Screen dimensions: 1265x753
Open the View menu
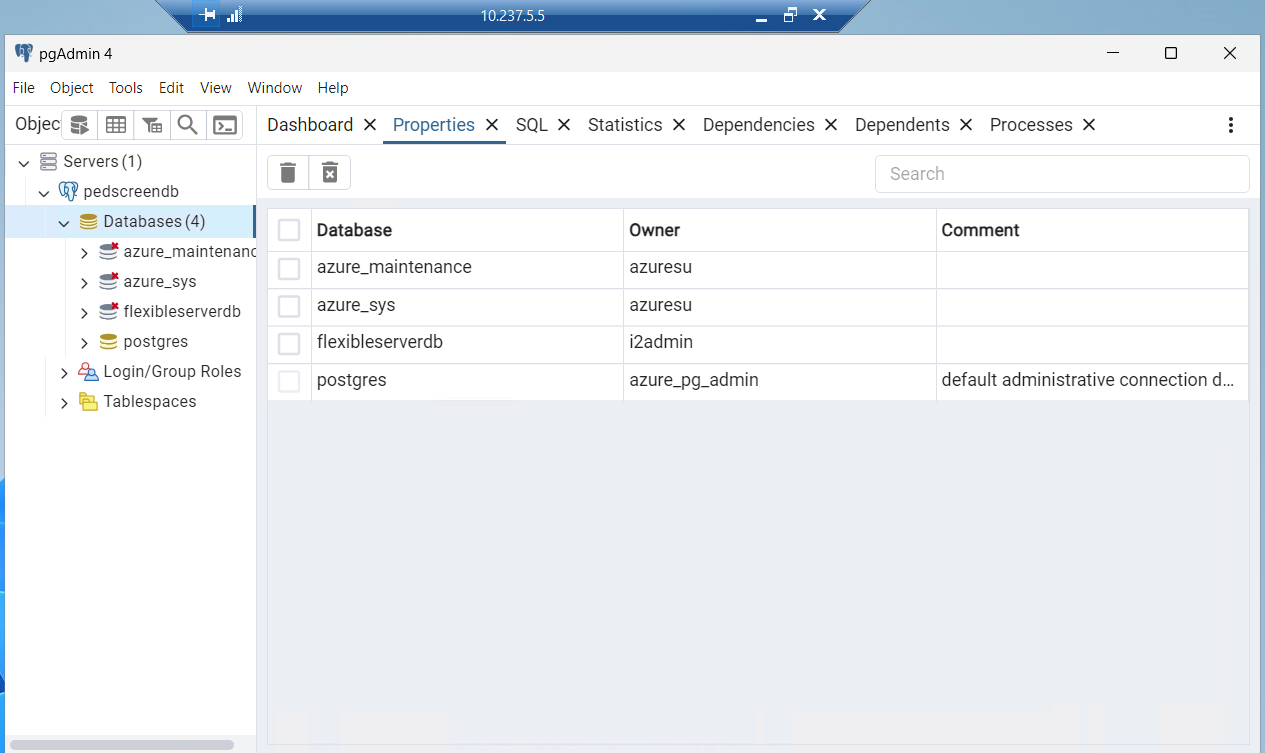[x=216, y=88]
